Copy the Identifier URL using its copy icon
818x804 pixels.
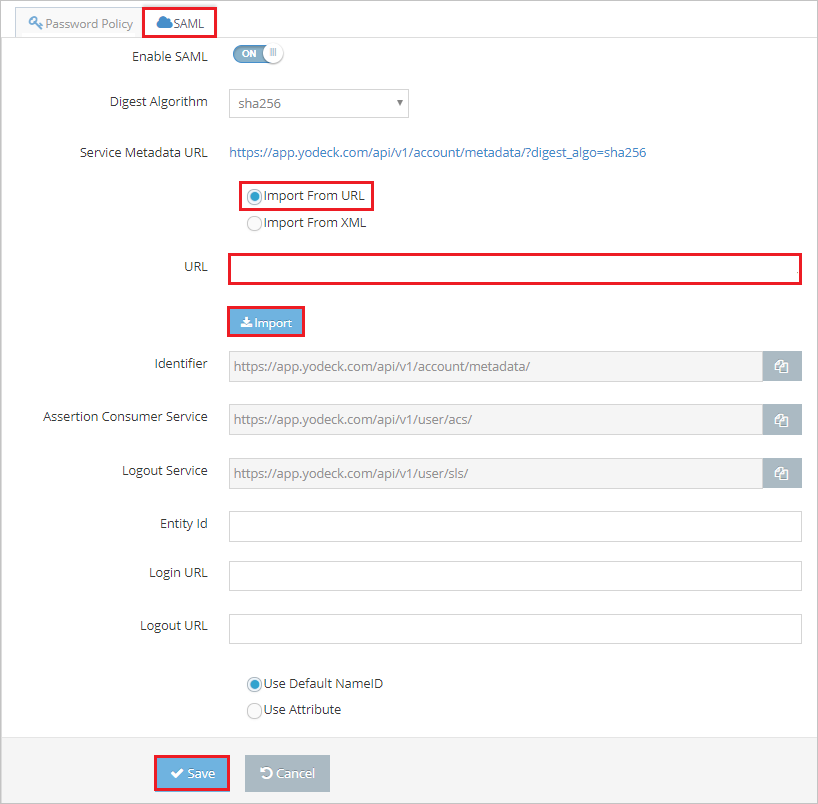point(782,366)
